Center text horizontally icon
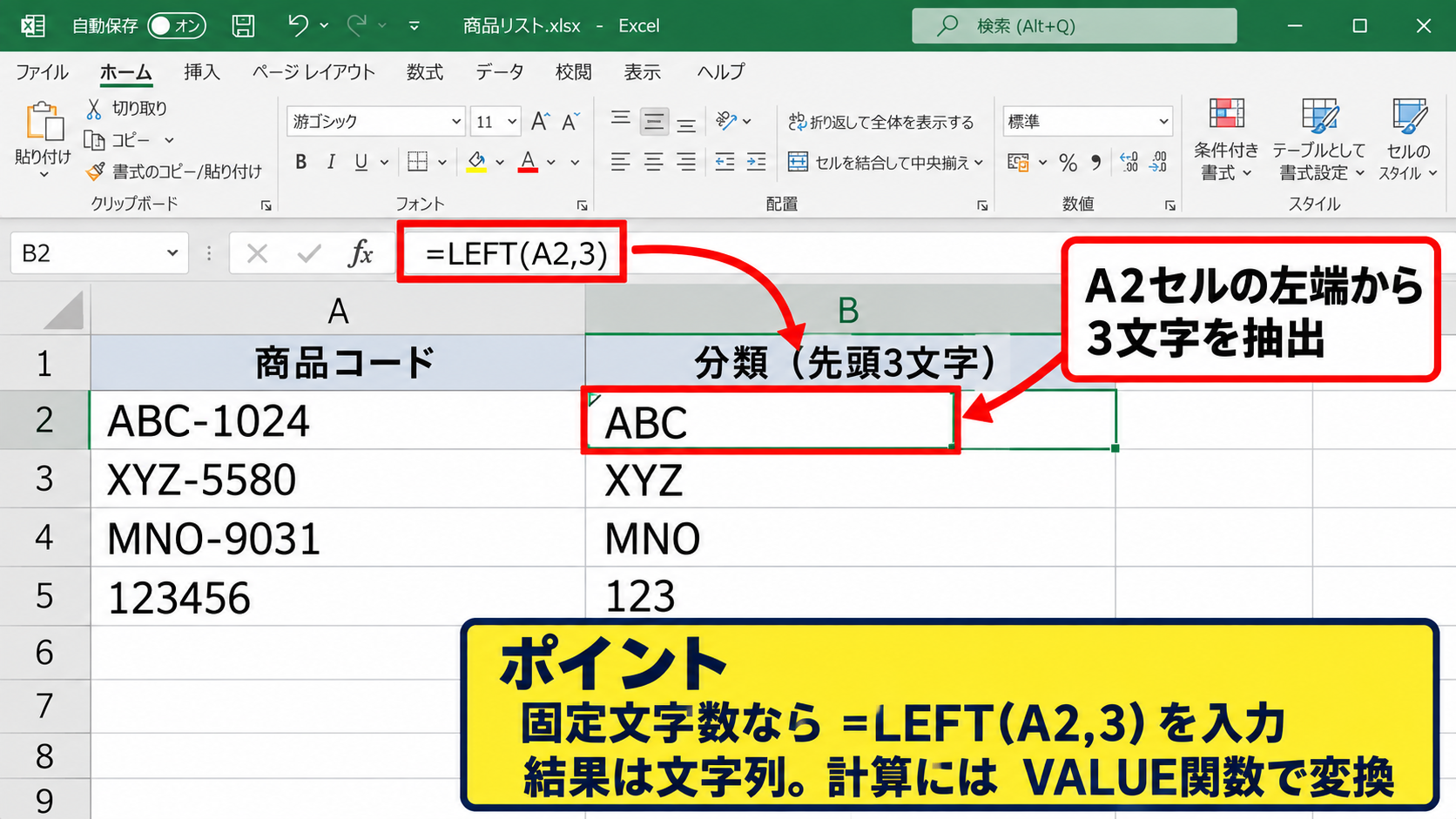1456x819 pixels. point(654,162)
